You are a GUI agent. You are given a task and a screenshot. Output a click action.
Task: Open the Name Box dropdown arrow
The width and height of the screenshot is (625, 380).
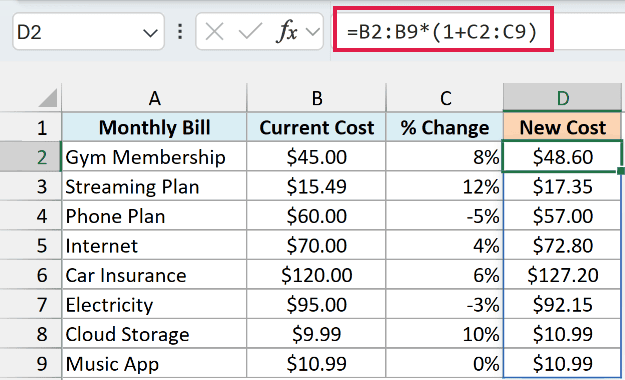pos(150,33)
